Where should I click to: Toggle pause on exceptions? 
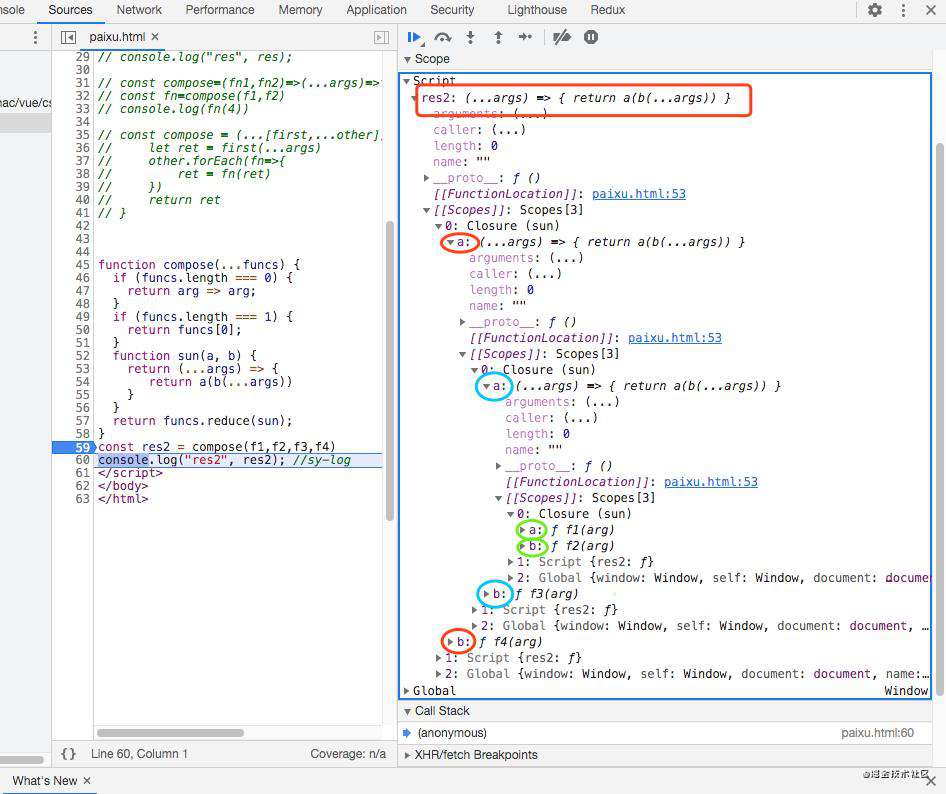pyautogui.click(x=591, y=37)
